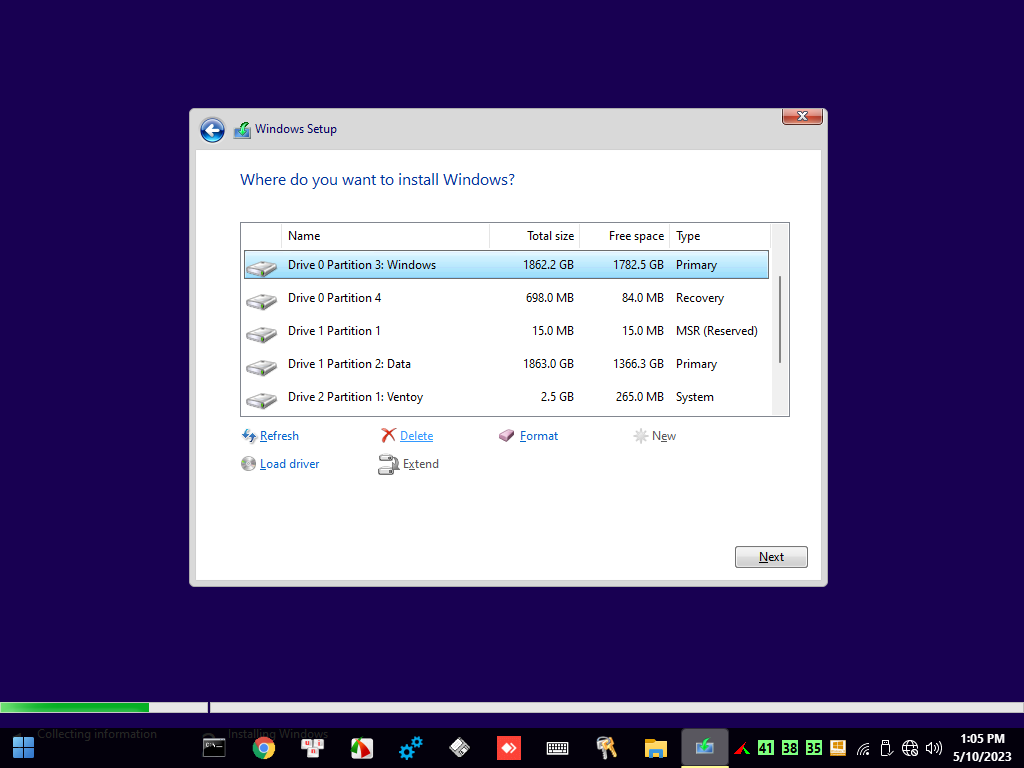This screenshot has width=1024, height=768.
Task: Click drive icon for Drive 0 Partition 4
Action: [261, 300]
